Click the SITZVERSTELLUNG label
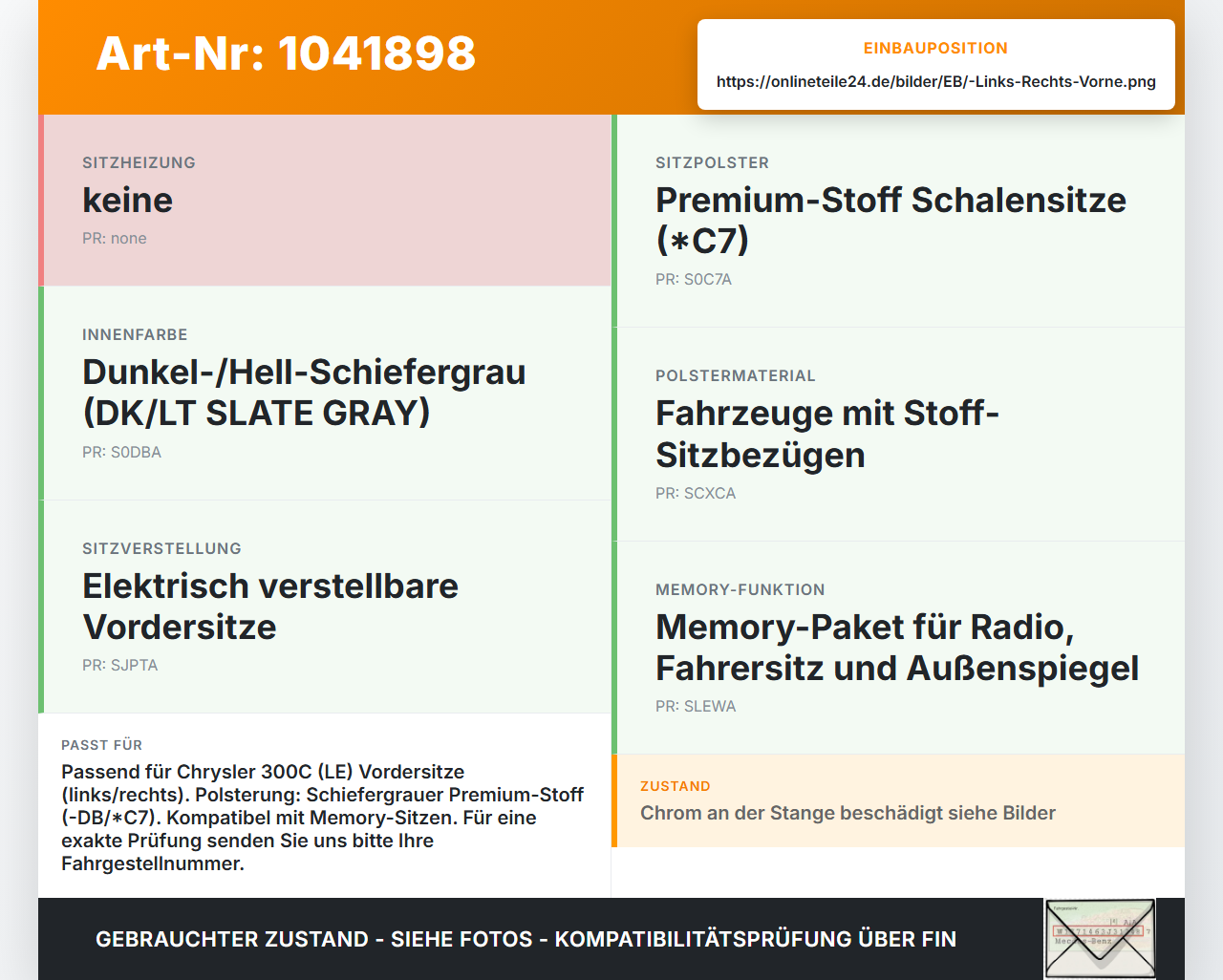1223x980 pixels. [161, 548]
